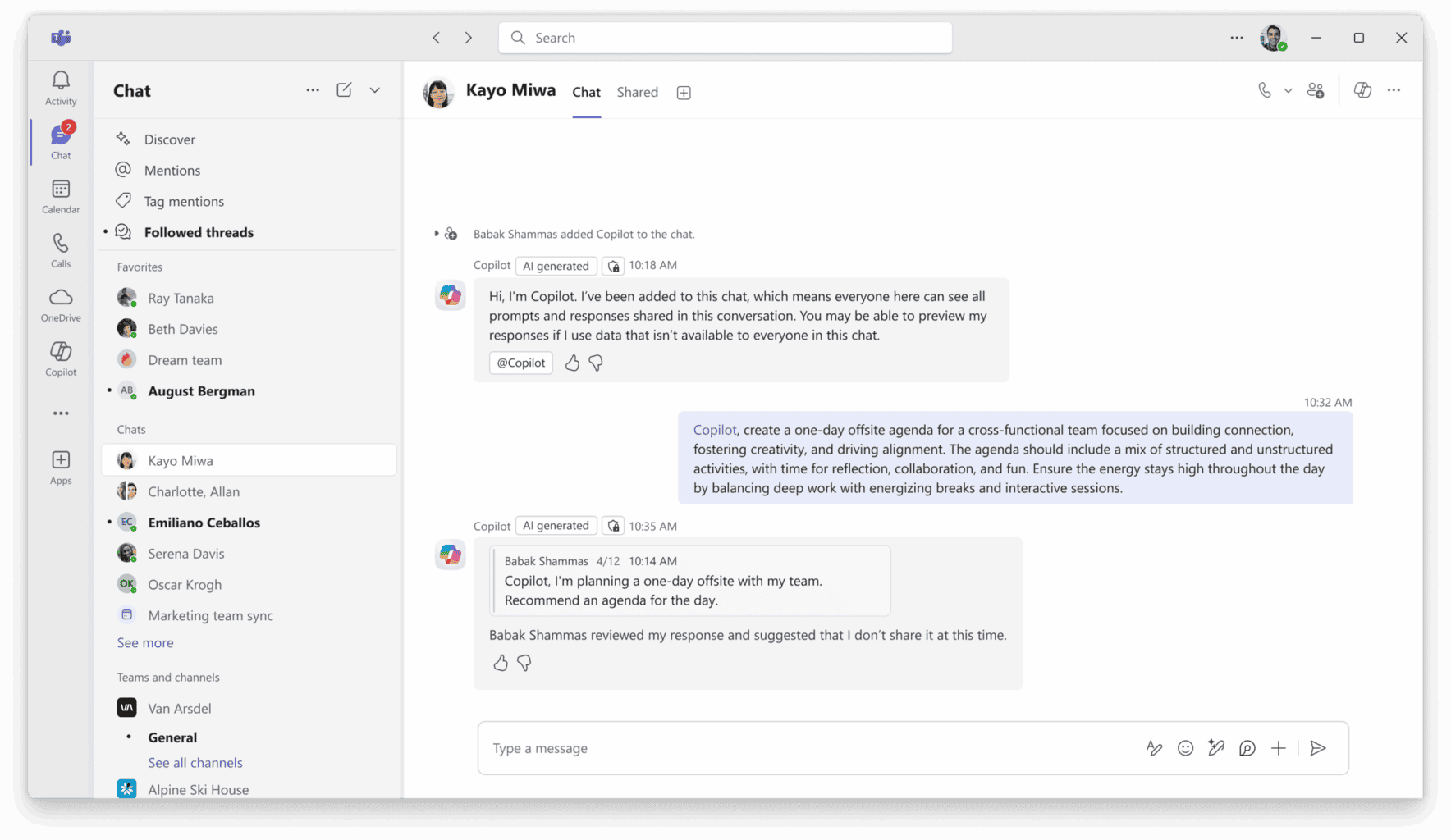This screenshot has height=840, width=1451.
Task: Click the emoji picker in message box
Action: (1185, 748)
